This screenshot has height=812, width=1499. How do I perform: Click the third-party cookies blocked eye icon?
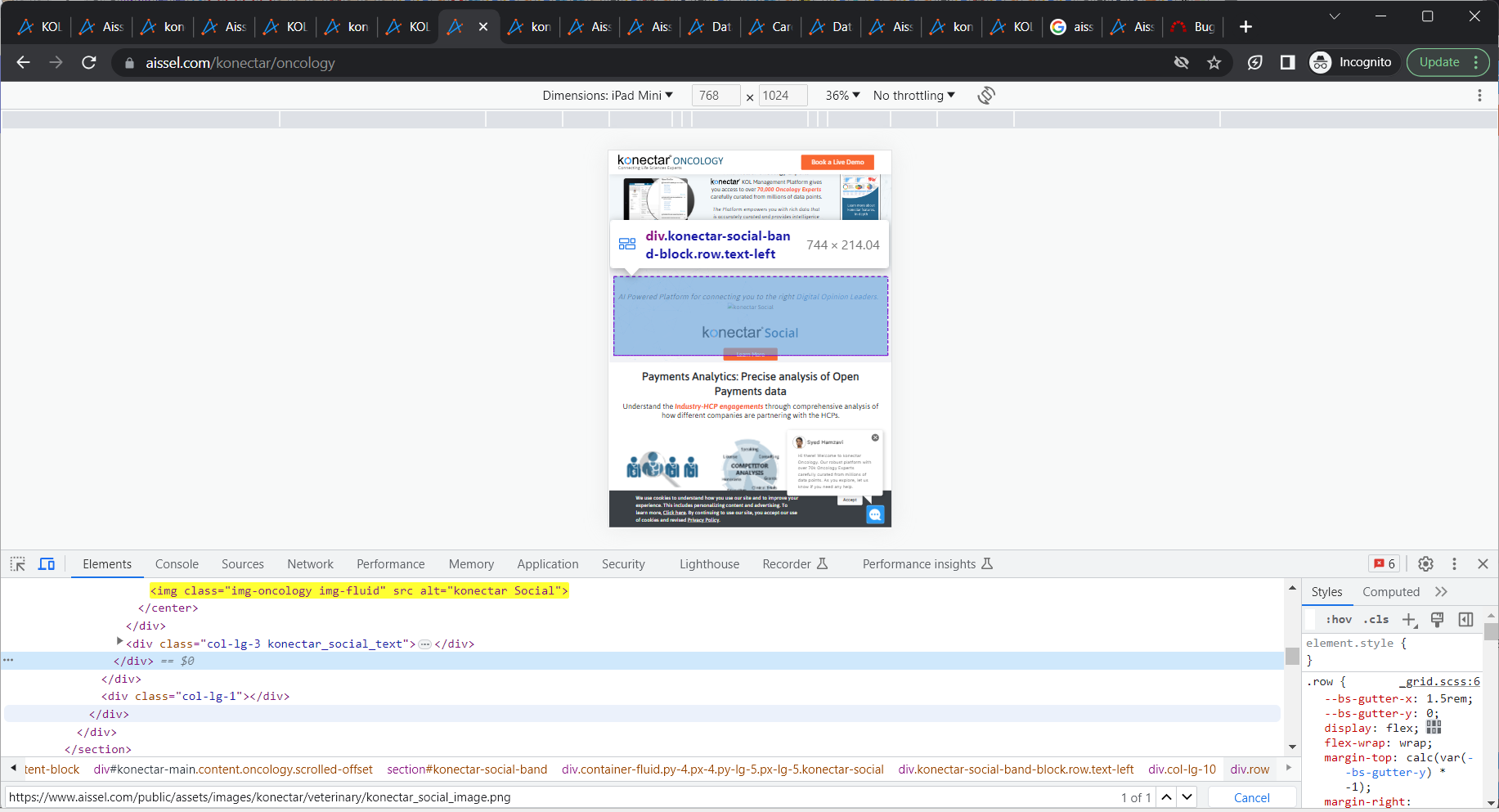pyautogui.click(x=1182, y=63)
